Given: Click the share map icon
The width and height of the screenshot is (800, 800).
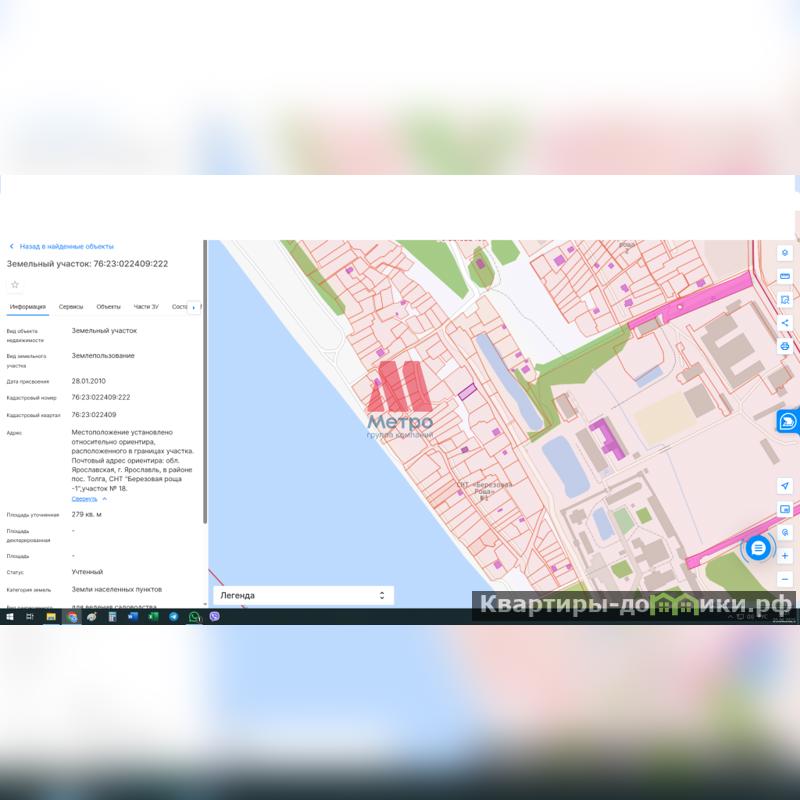Looking at the screenshot, I should click(785, 322).
